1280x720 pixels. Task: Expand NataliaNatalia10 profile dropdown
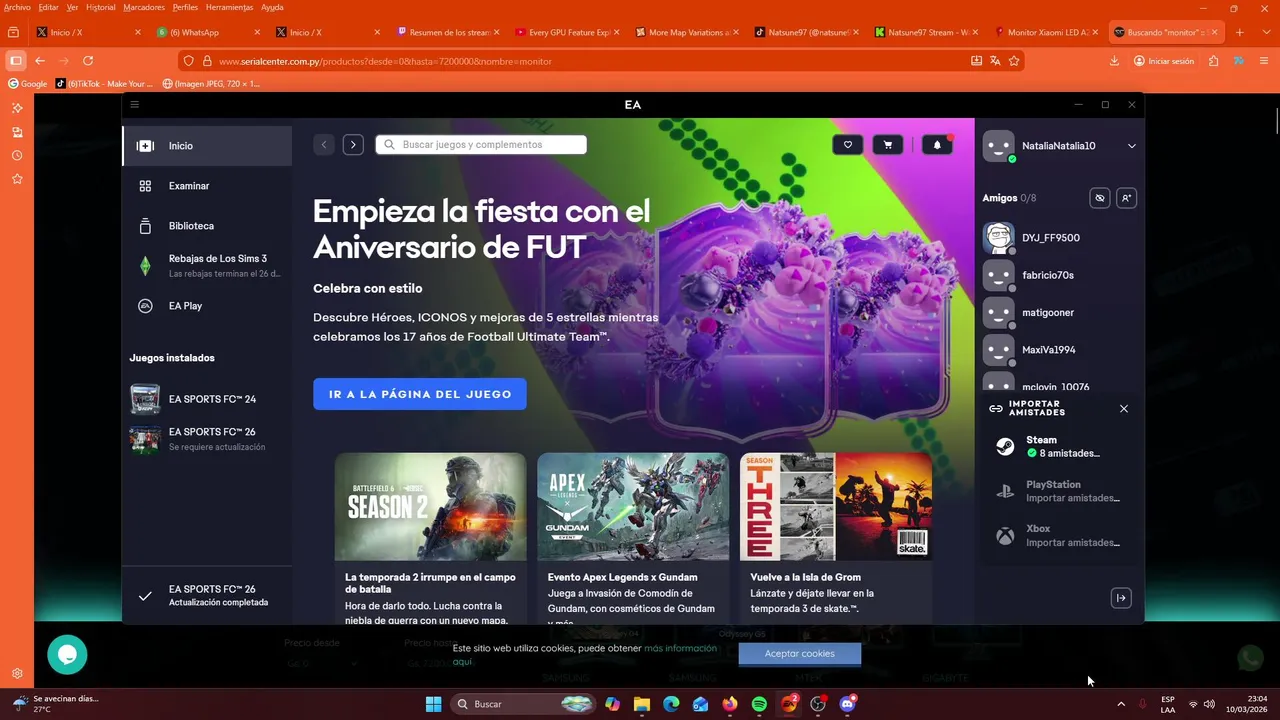click(x=1132, y=146)
